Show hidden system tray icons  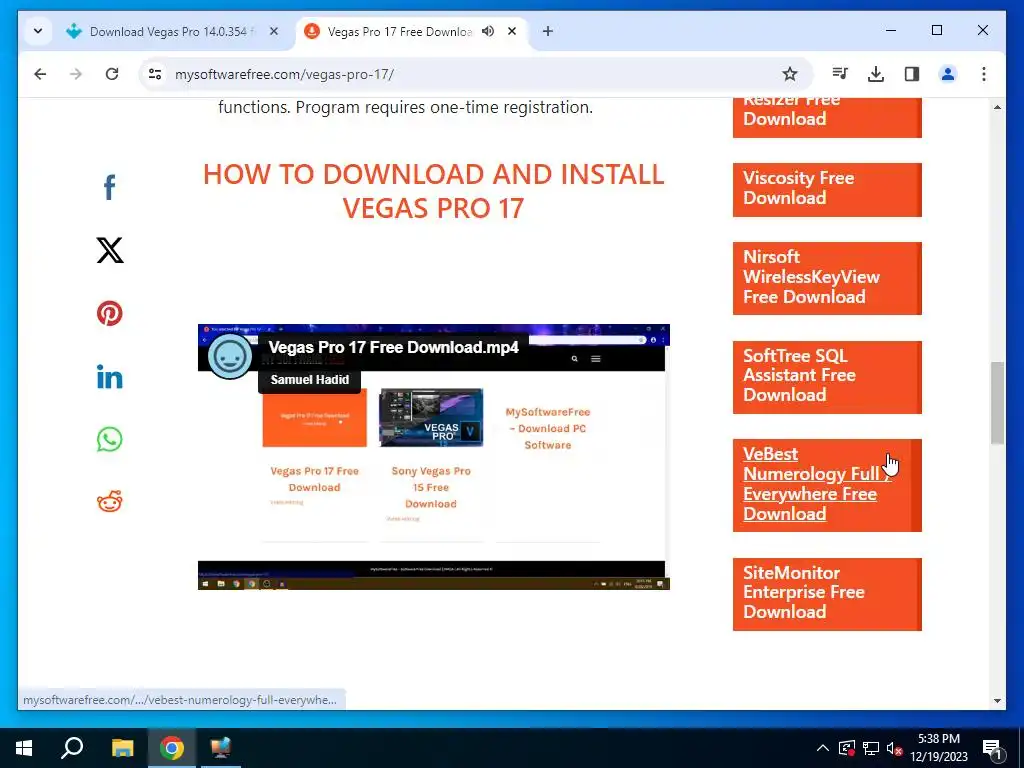click(x=823, y=748)
